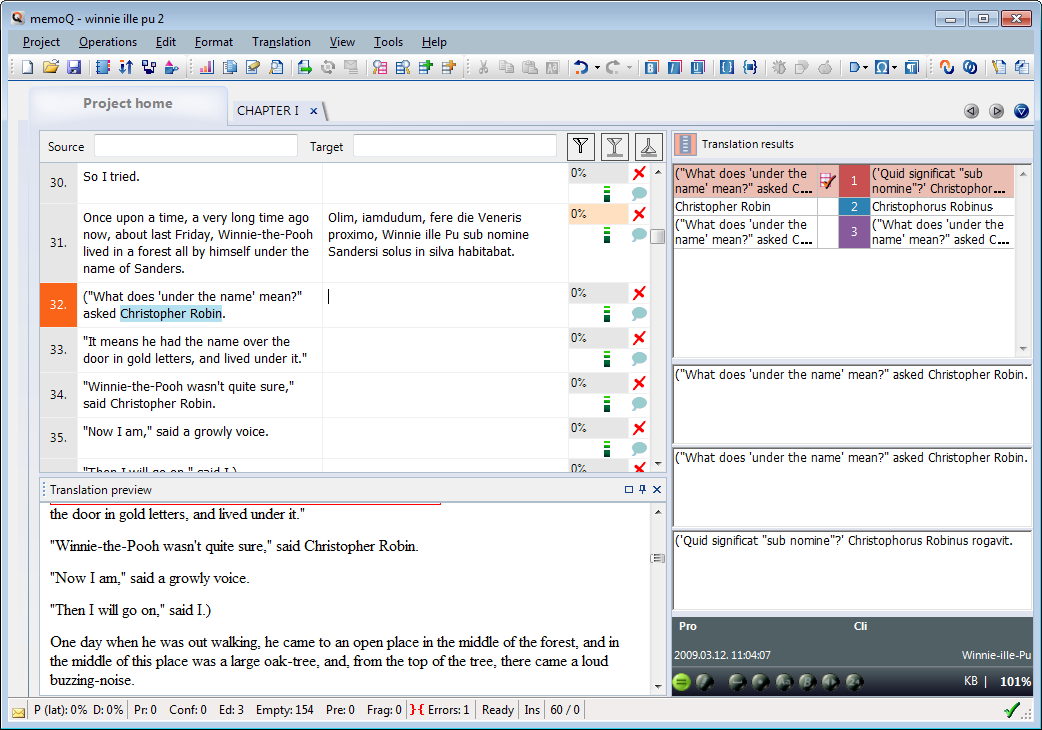Click the pink concordance lookup icon
Image resolution: width=1042 pixels, height=730 pixels.
[379, 67]
